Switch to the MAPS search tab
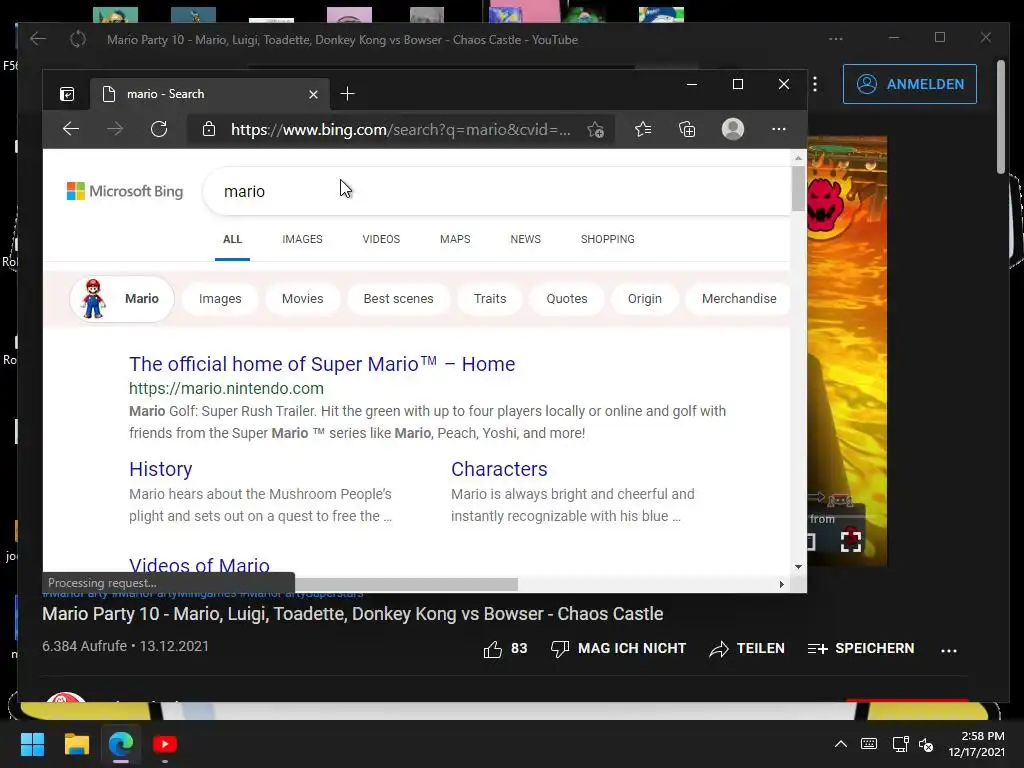Image resolution: width=1024 pixels, height=768 pixels. click(455, 239)
